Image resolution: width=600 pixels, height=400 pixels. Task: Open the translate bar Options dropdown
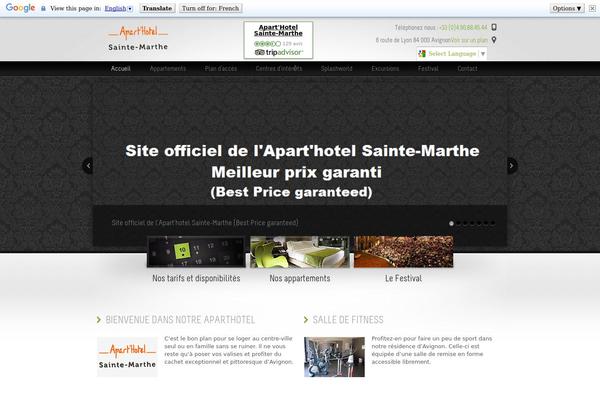[x=567, y=8]
